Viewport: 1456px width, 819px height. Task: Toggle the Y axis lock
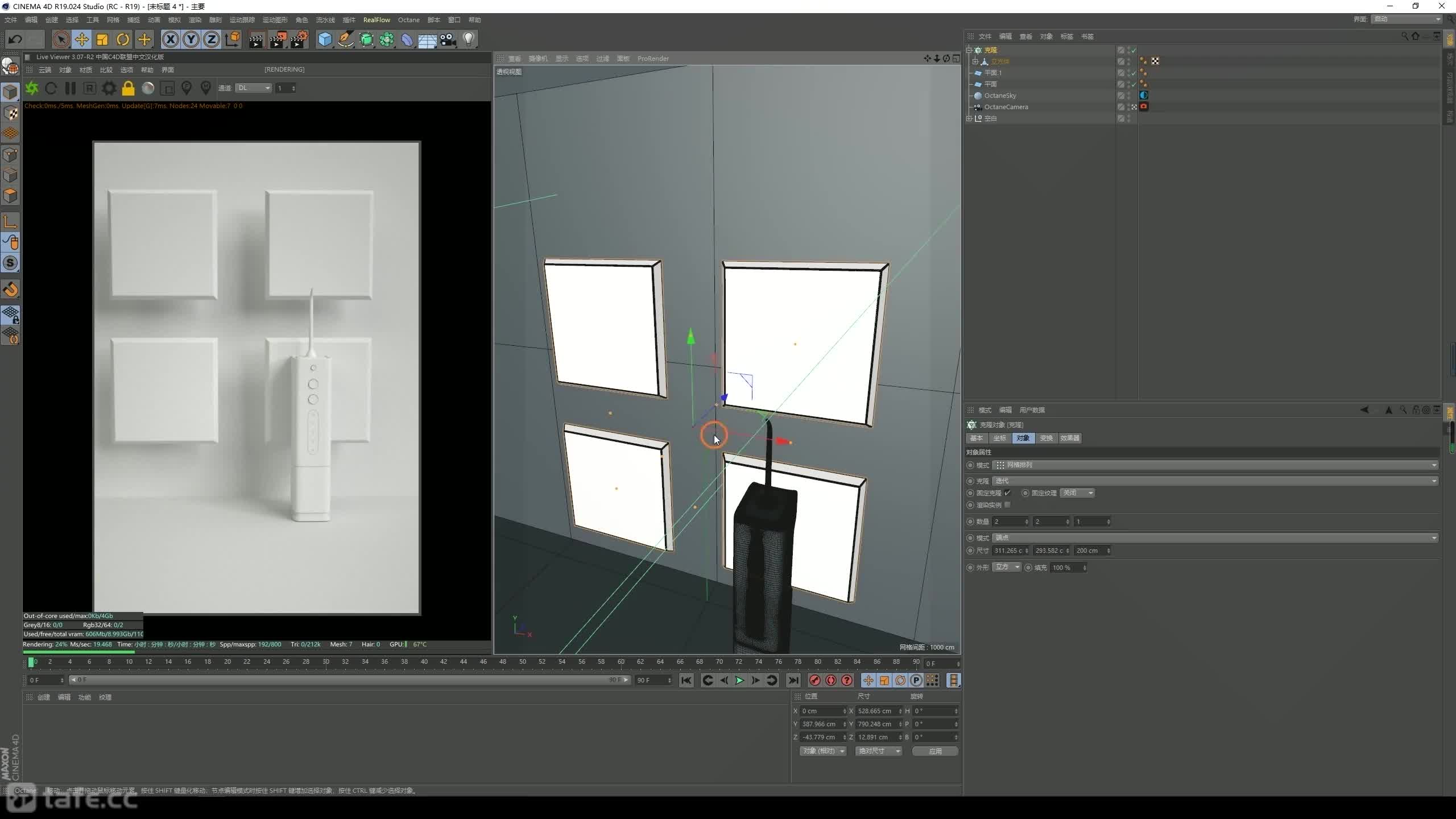coord(191,39)
